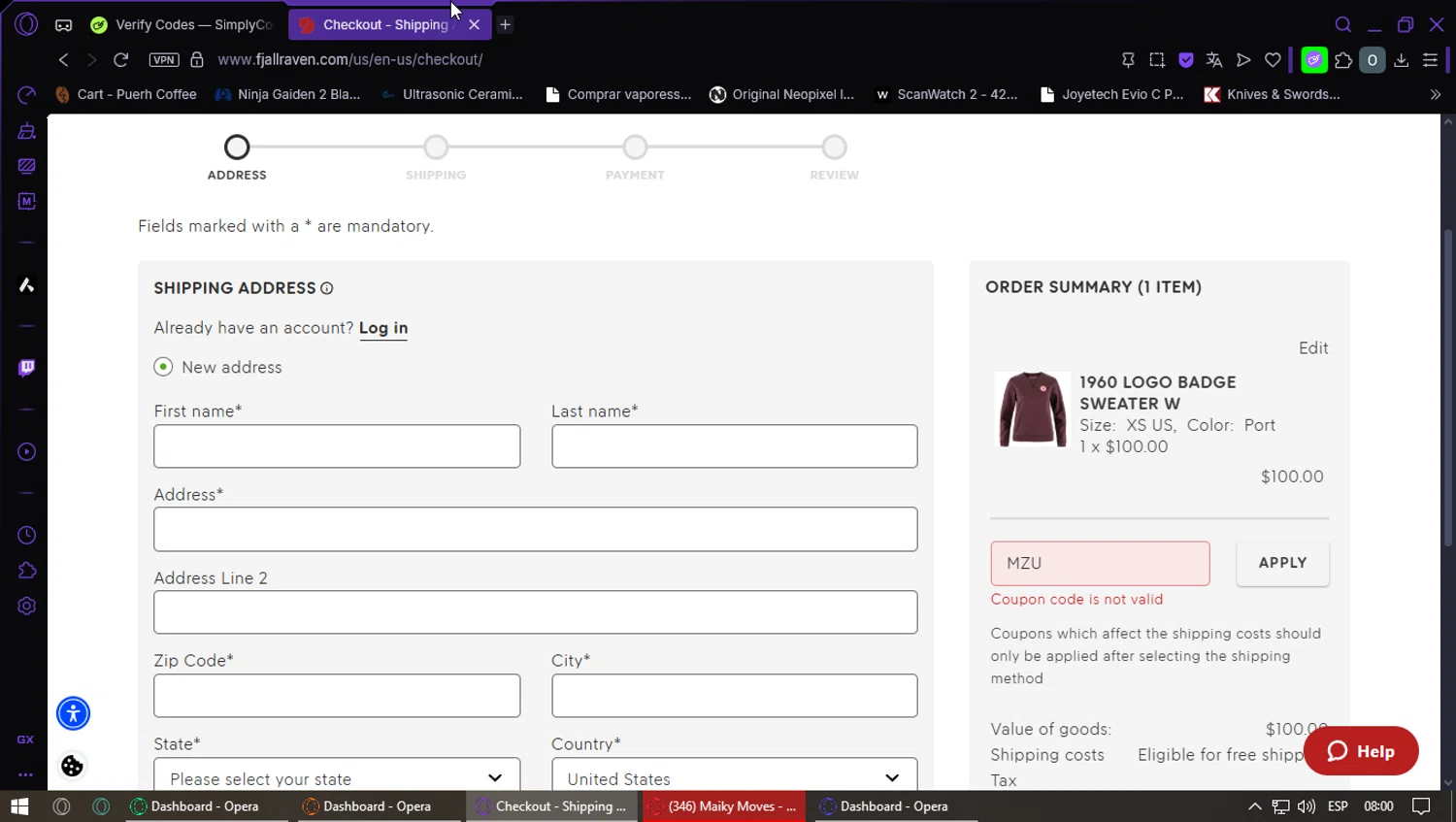Click the page vertical scrollbar

(1447, 386)
